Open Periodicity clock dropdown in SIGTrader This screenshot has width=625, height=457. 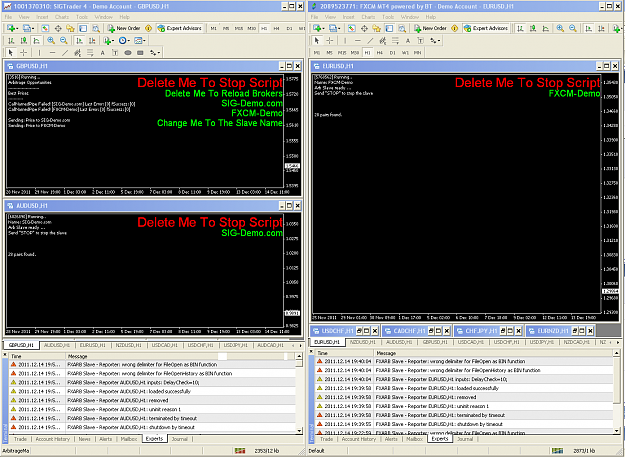(124, 41)
